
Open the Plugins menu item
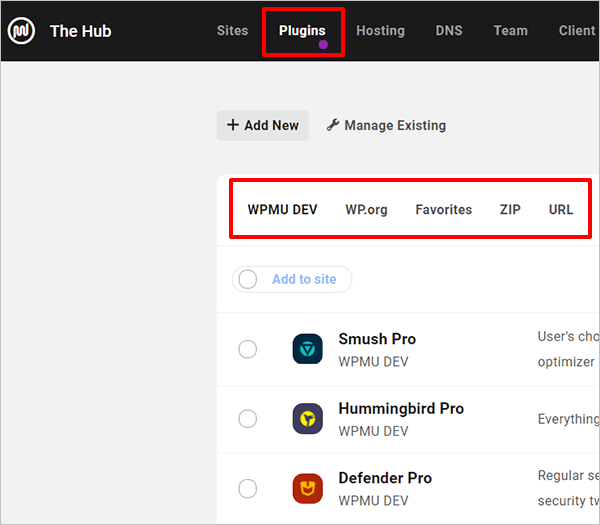302,31
